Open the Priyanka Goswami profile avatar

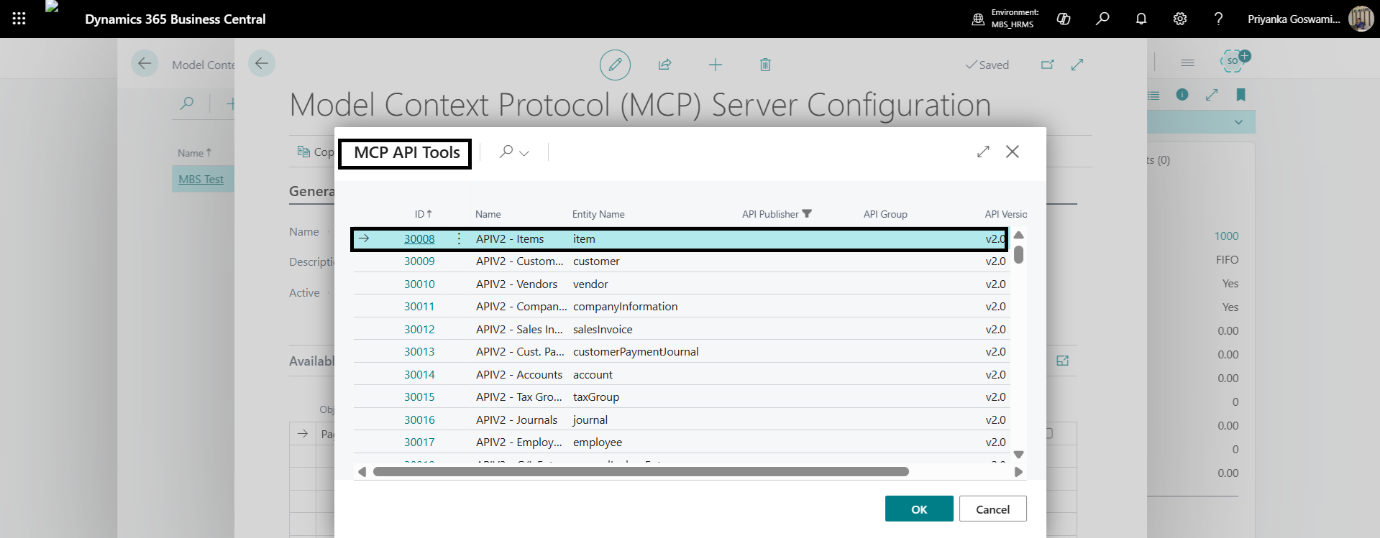coord(1361,19)
